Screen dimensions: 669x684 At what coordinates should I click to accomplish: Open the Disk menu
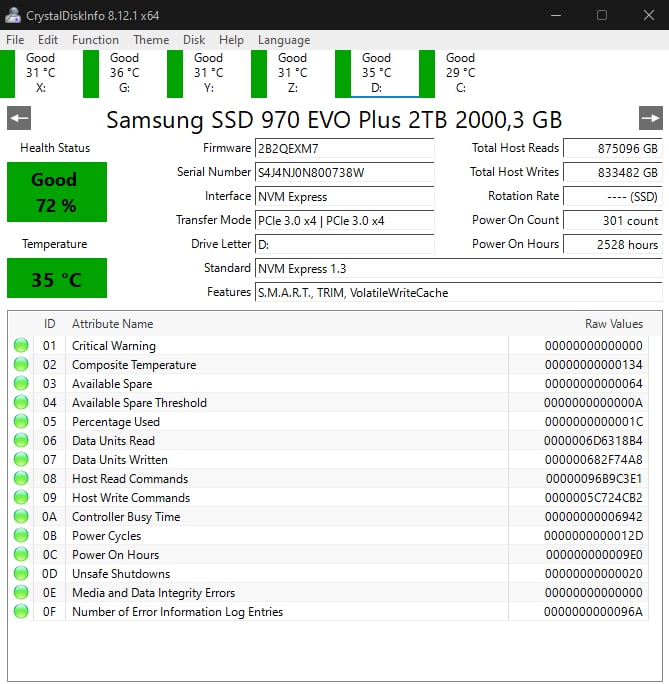194,40
